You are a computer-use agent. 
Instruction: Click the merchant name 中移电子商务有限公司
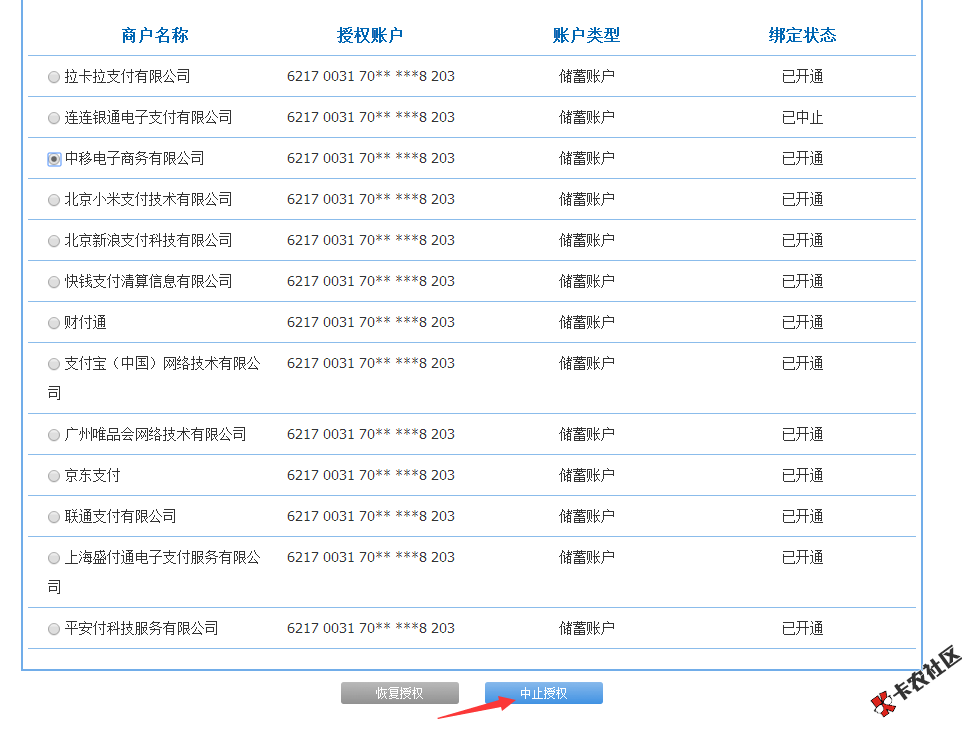coord(134,158)
